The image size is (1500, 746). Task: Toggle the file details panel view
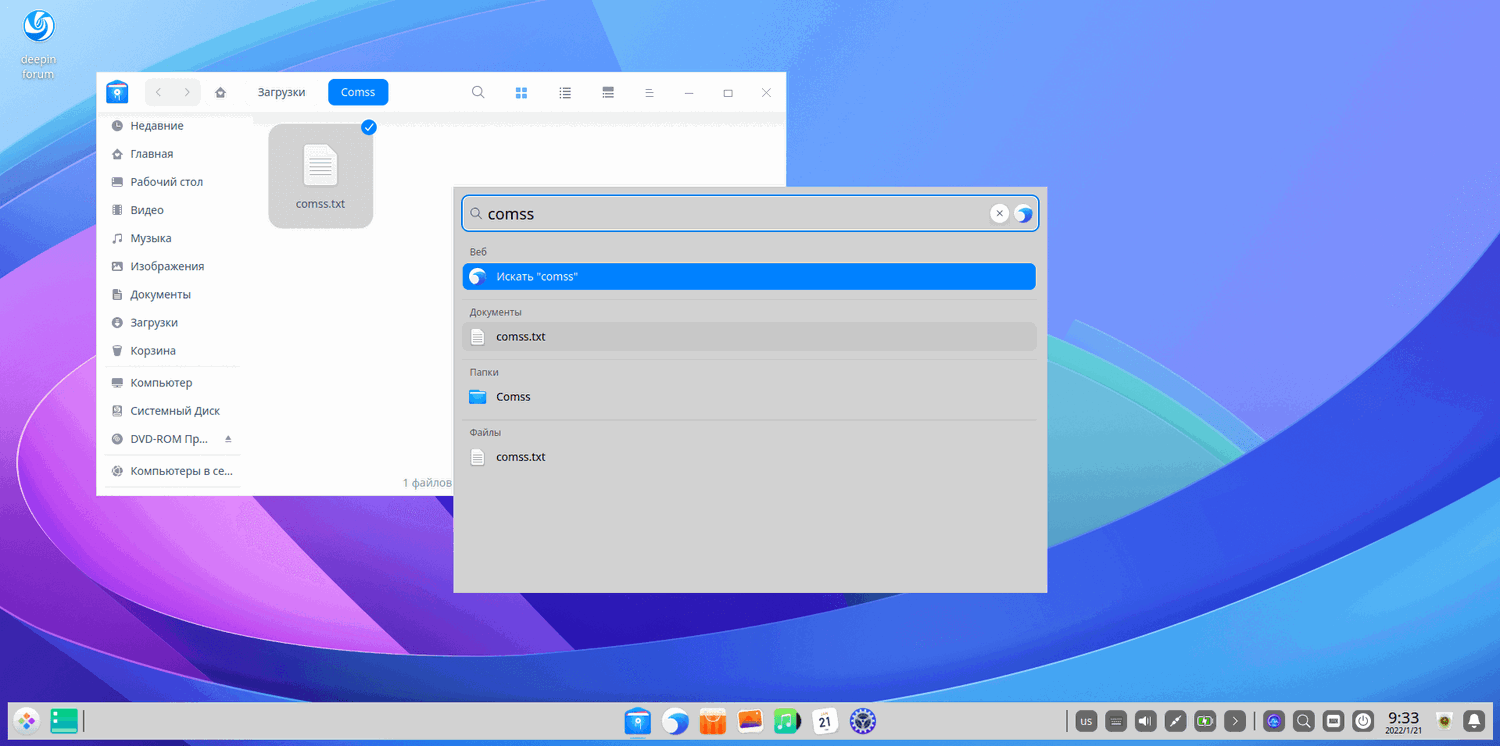pos(608,92)
